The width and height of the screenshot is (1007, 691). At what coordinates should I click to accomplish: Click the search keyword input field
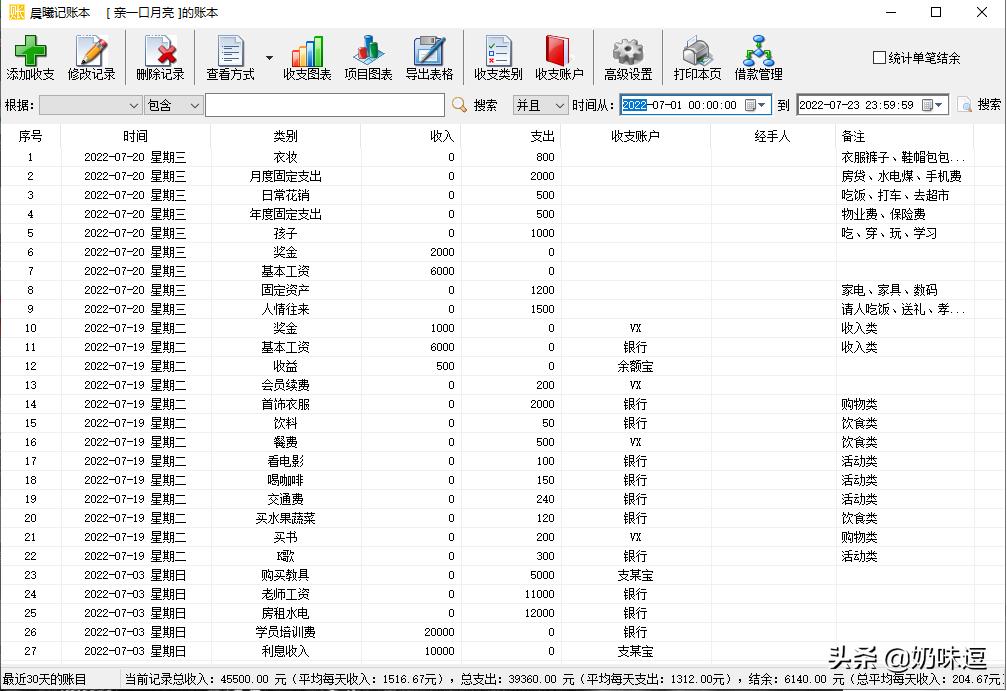pyautogui.click(x=325, y=104)
